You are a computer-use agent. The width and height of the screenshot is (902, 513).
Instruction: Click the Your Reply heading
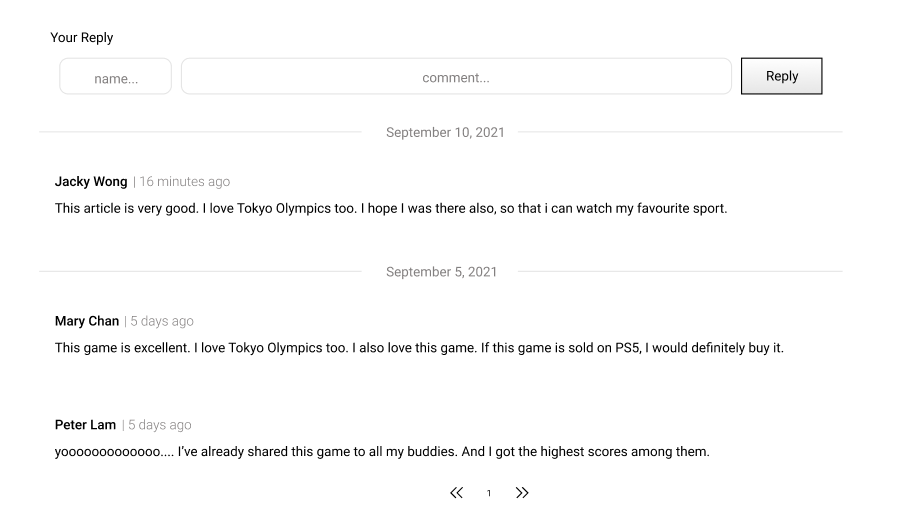tap(82, 38)
